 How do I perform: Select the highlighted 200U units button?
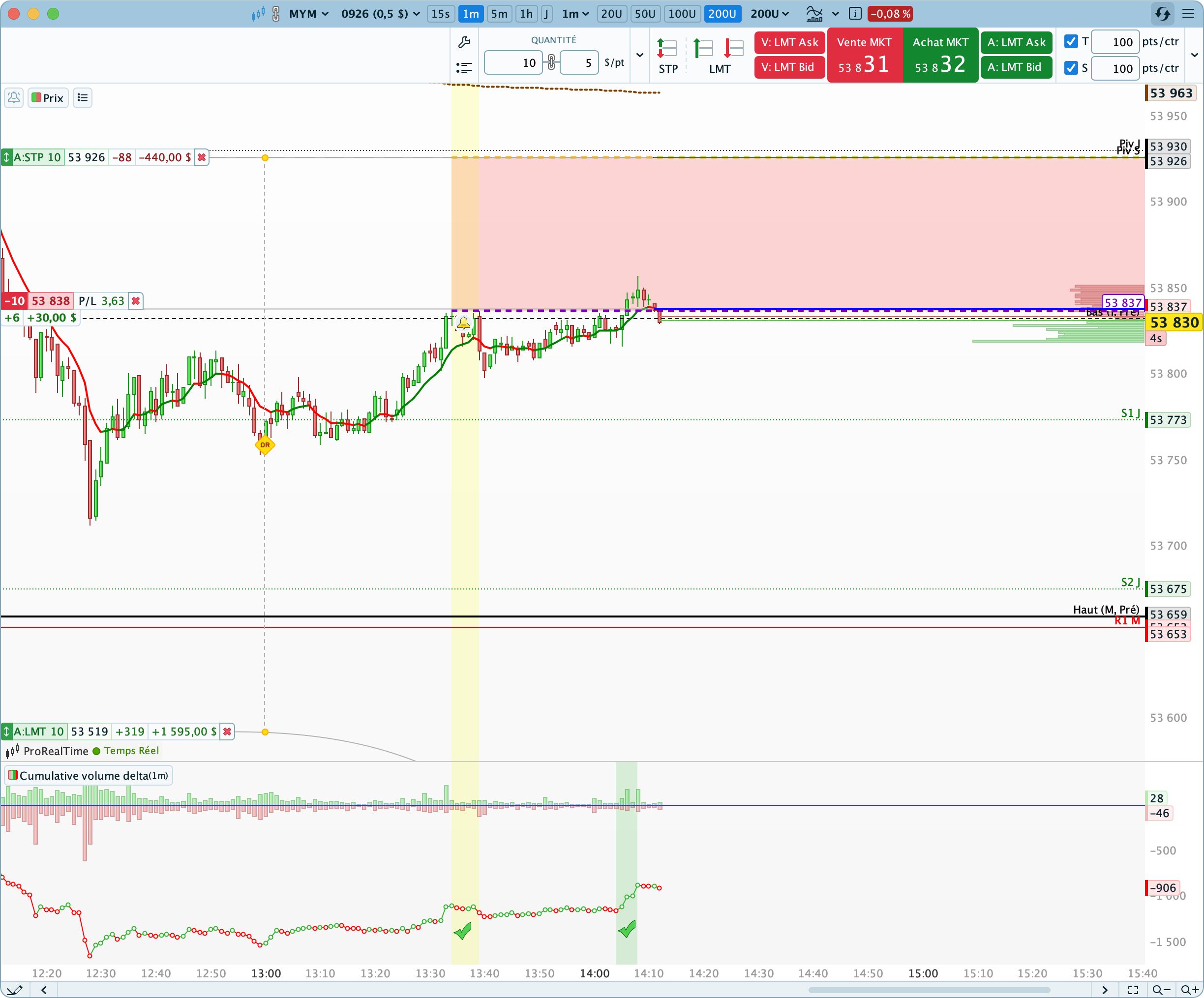[722, 14]
